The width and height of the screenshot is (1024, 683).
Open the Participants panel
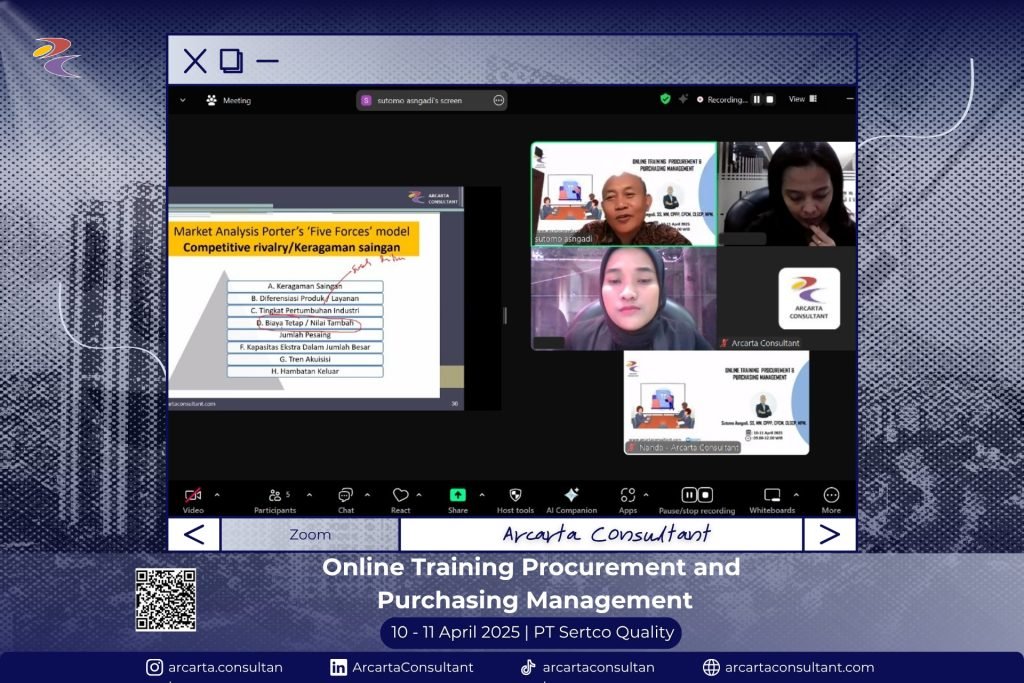click(275, 495)
